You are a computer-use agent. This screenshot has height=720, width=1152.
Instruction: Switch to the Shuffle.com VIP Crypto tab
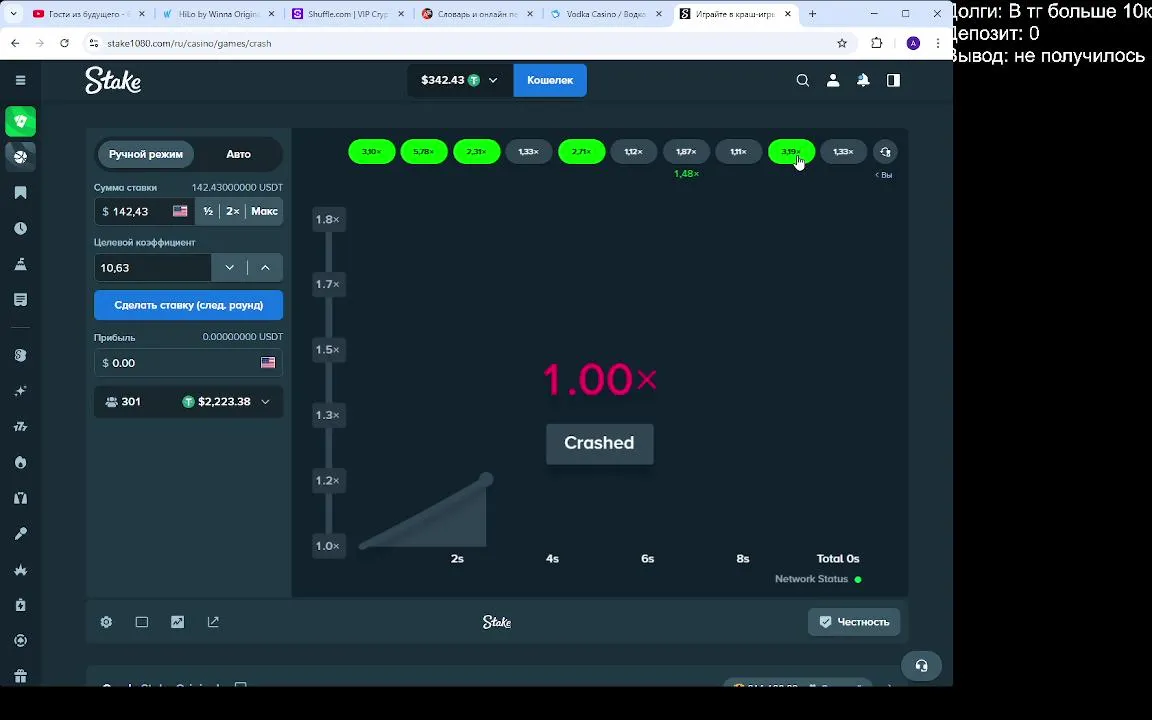tap(347, 14)
